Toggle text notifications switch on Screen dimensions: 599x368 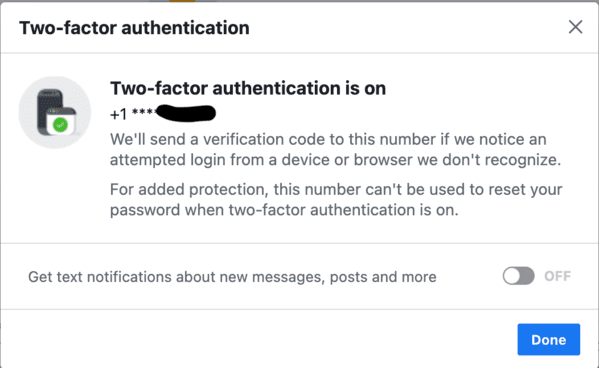click(x=518, y=276)
